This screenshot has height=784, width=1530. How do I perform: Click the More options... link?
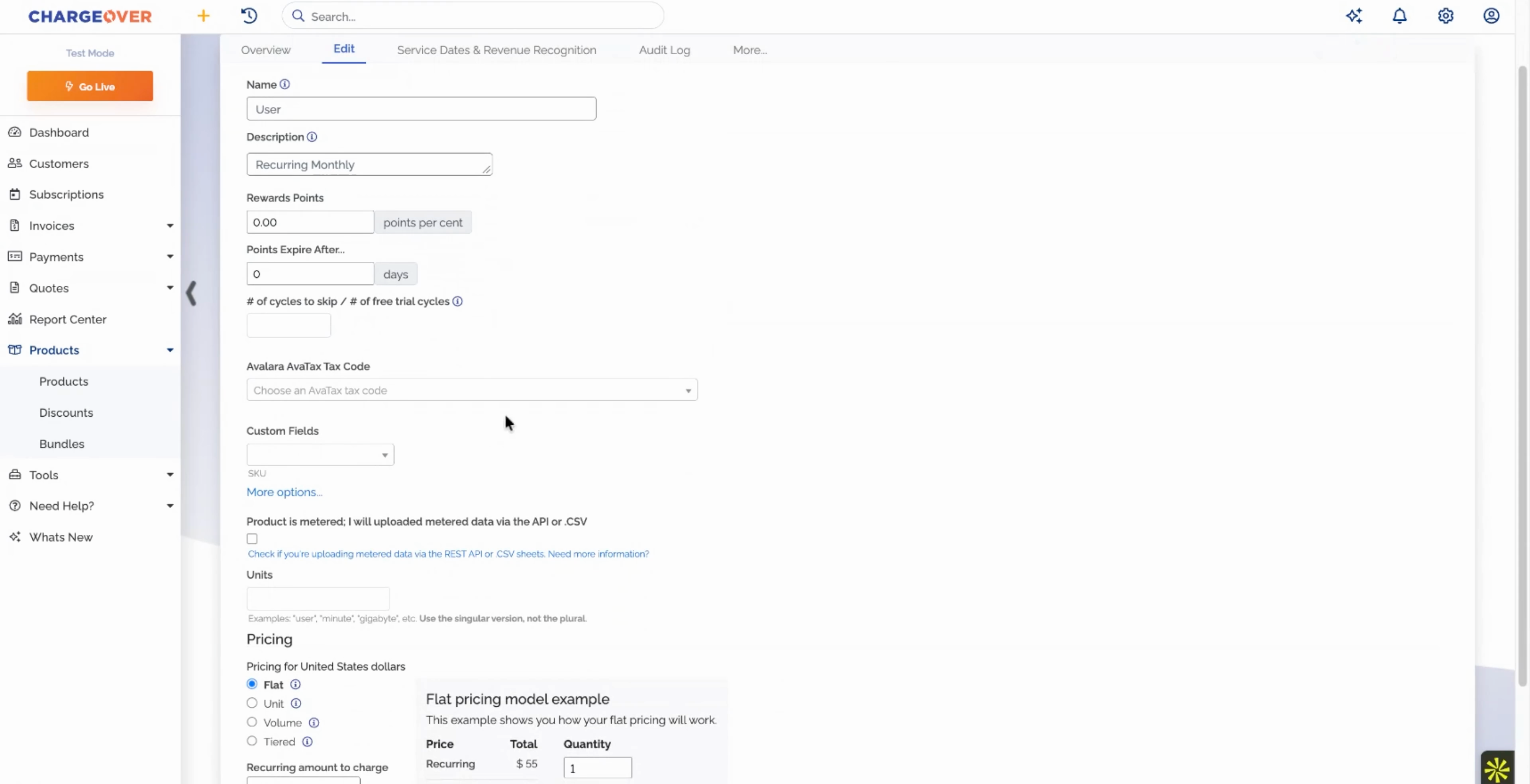pyautogui.click(x=284, y=492)
